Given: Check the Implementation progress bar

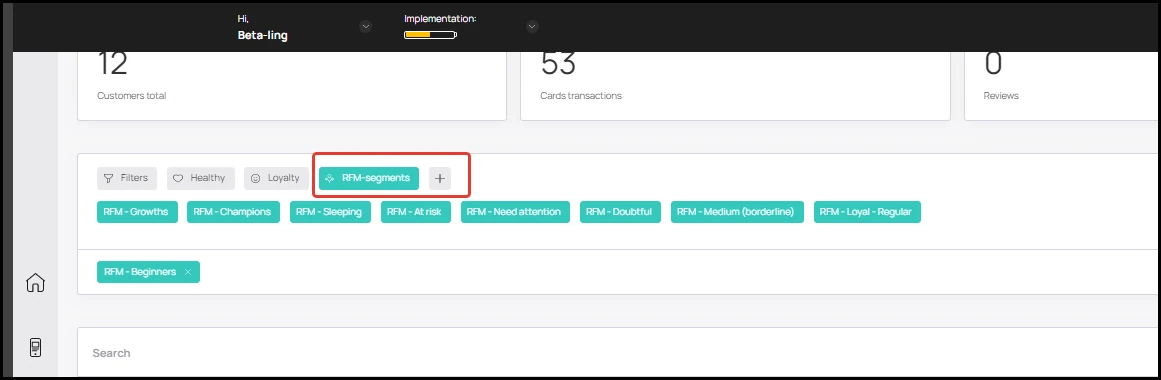Looking at the screenshot, I should (x=430, y=35).
